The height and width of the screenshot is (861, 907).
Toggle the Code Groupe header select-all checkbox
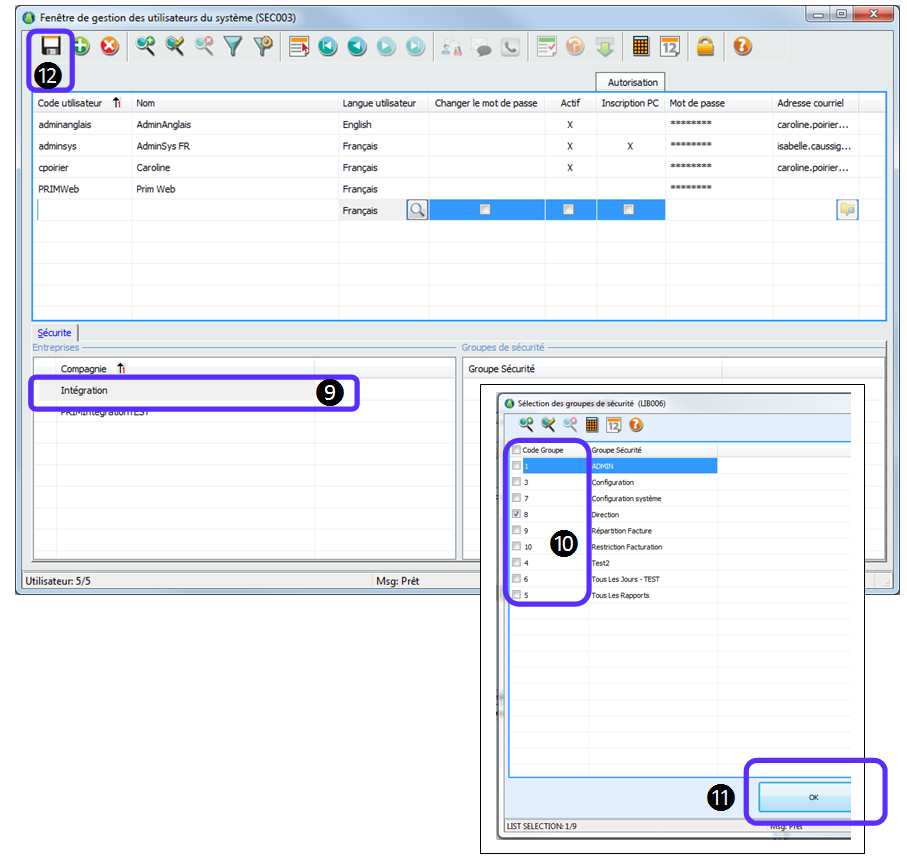[x=516, y=450]
